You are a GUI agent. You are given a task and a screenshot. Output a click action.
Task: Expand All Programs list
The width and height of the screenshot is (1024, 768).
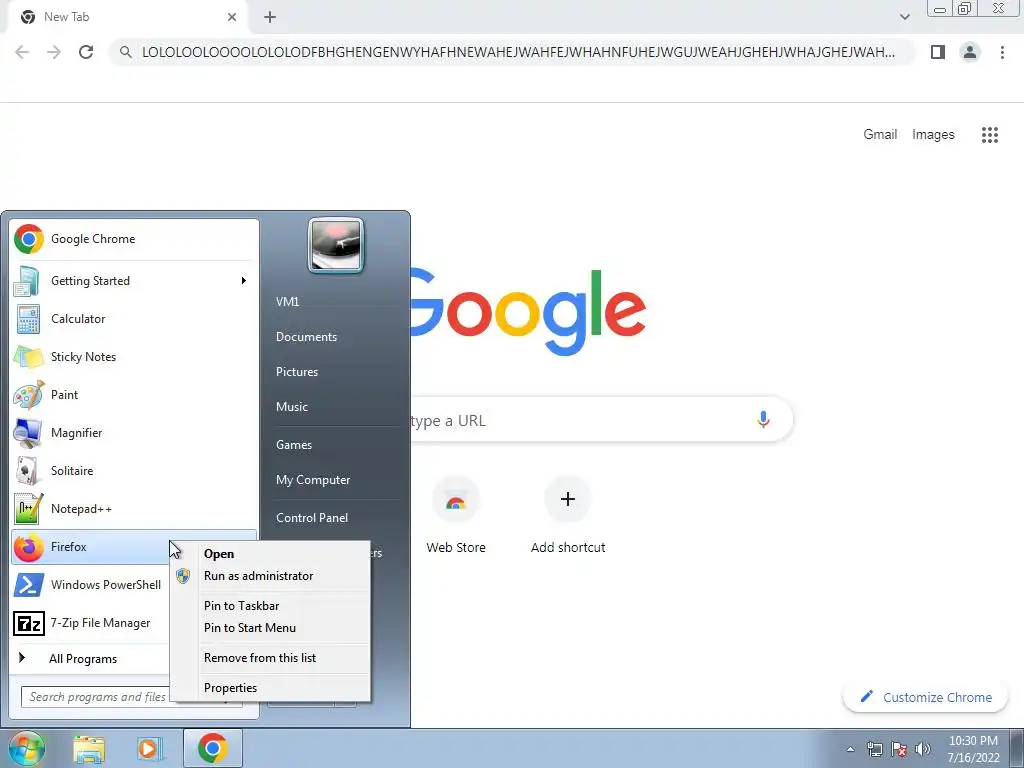pyautogui.click(x=84, y=659)
